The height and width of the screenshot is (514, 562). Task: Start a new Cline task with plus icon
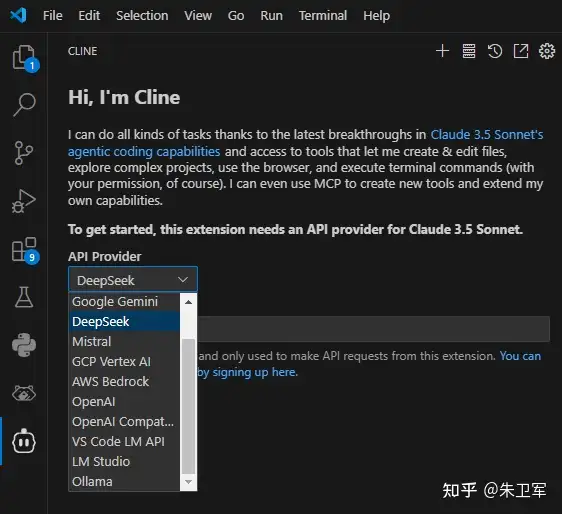[442, 51]
